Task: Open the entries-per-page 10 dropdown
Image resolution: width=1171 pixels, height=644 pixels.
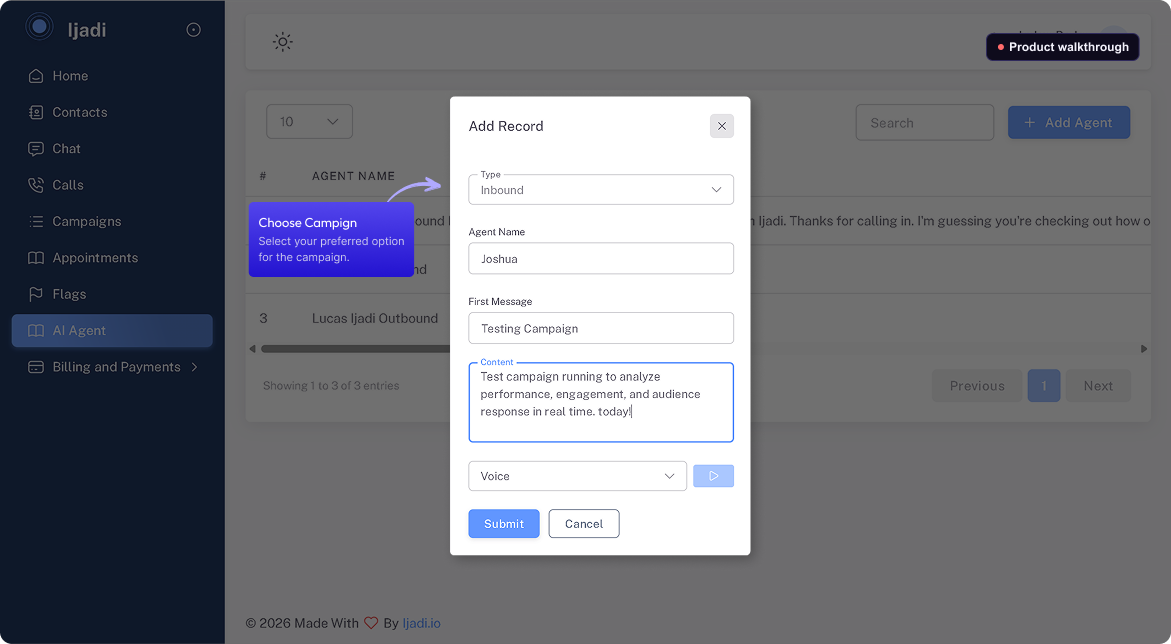Action: [309, 122]
